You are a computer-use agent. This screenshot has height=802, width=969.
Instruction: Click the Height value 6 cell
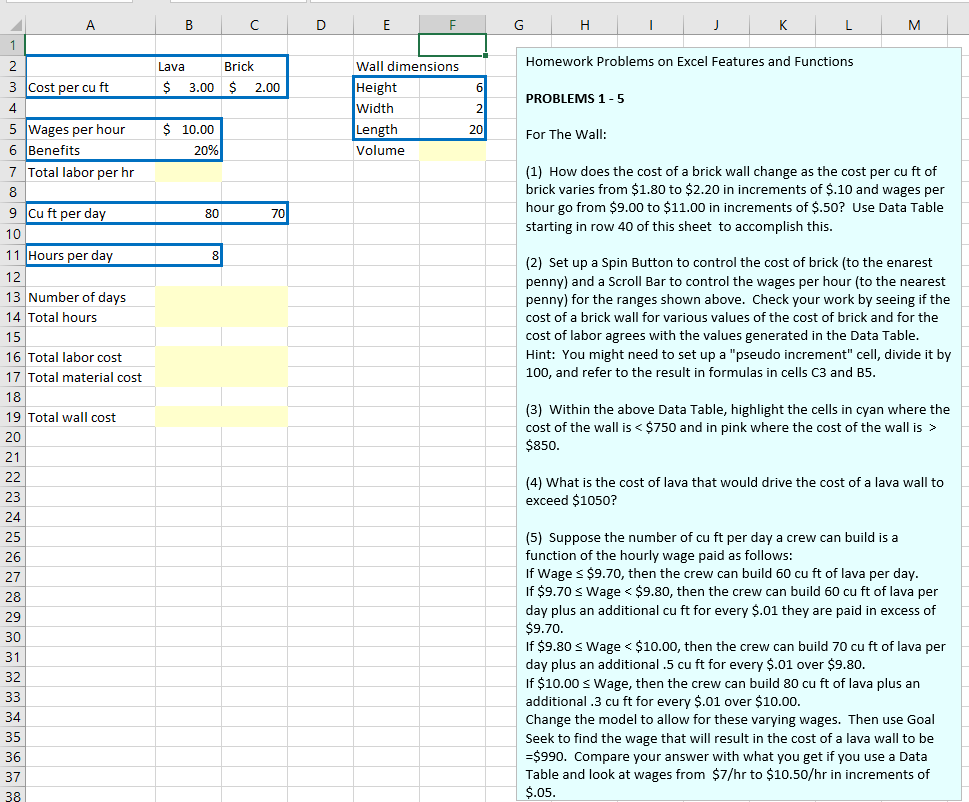452,87
